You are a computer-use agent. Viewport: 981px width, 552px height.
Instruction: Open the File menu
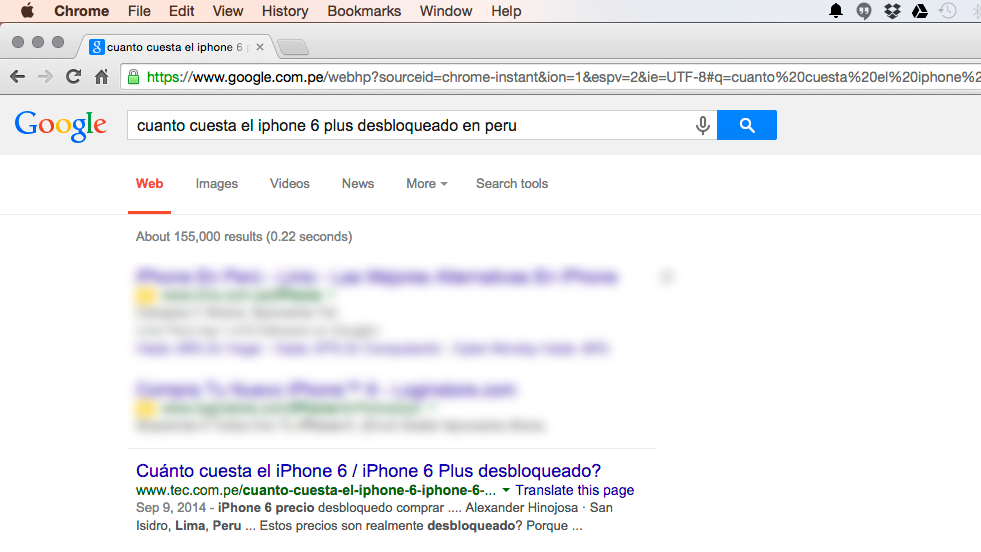[139, 11]
